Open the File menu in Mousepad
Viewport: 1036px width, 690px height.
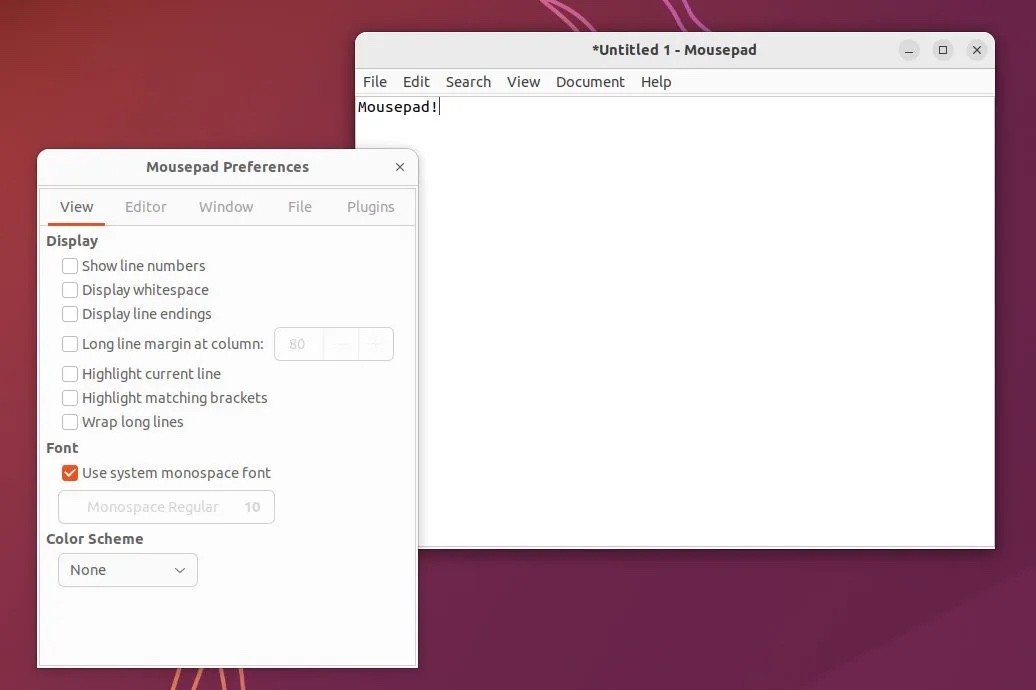[x=375, y=82]
